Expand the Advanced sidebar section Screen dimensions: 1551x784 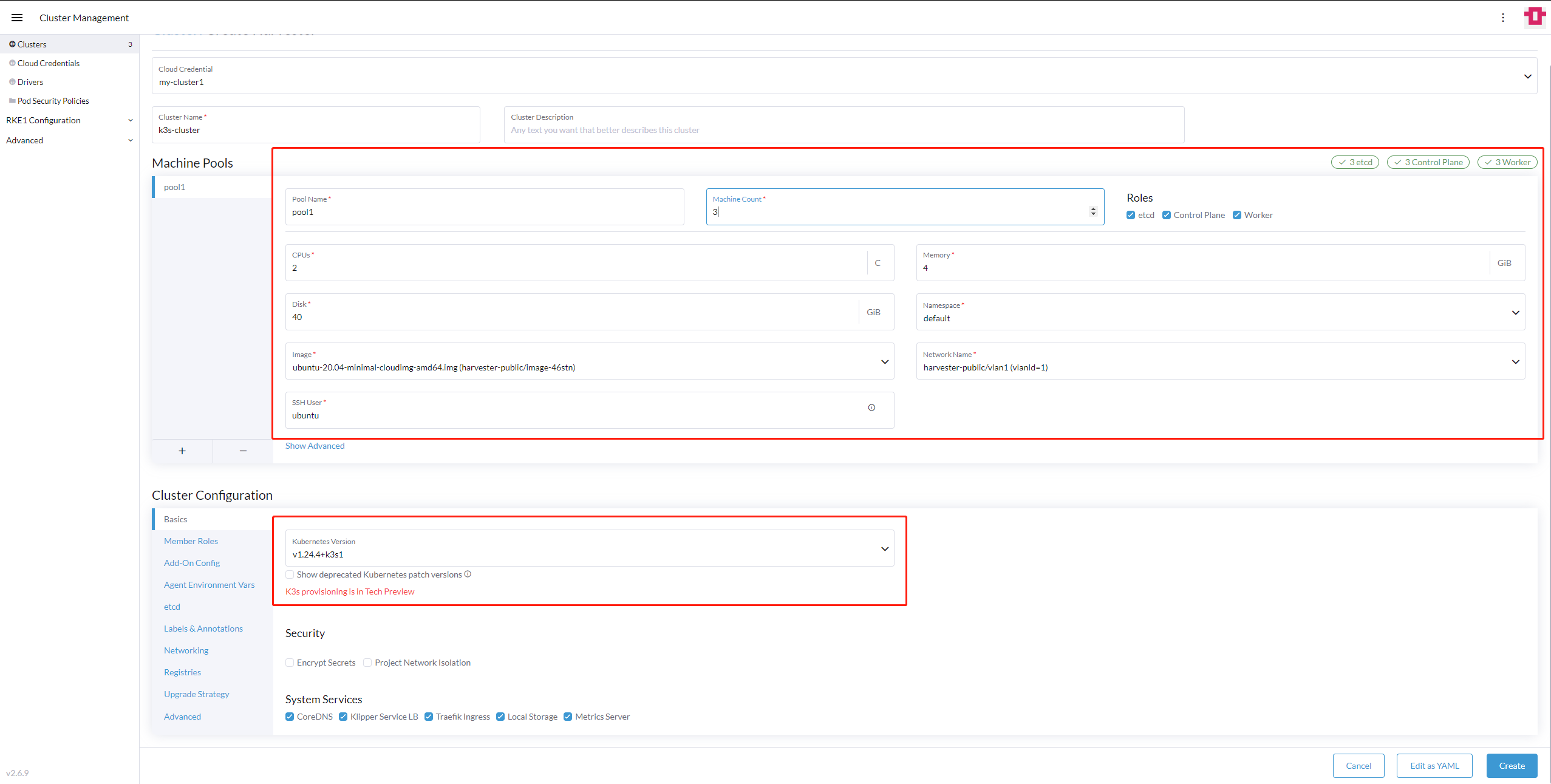tap(69, 140)
